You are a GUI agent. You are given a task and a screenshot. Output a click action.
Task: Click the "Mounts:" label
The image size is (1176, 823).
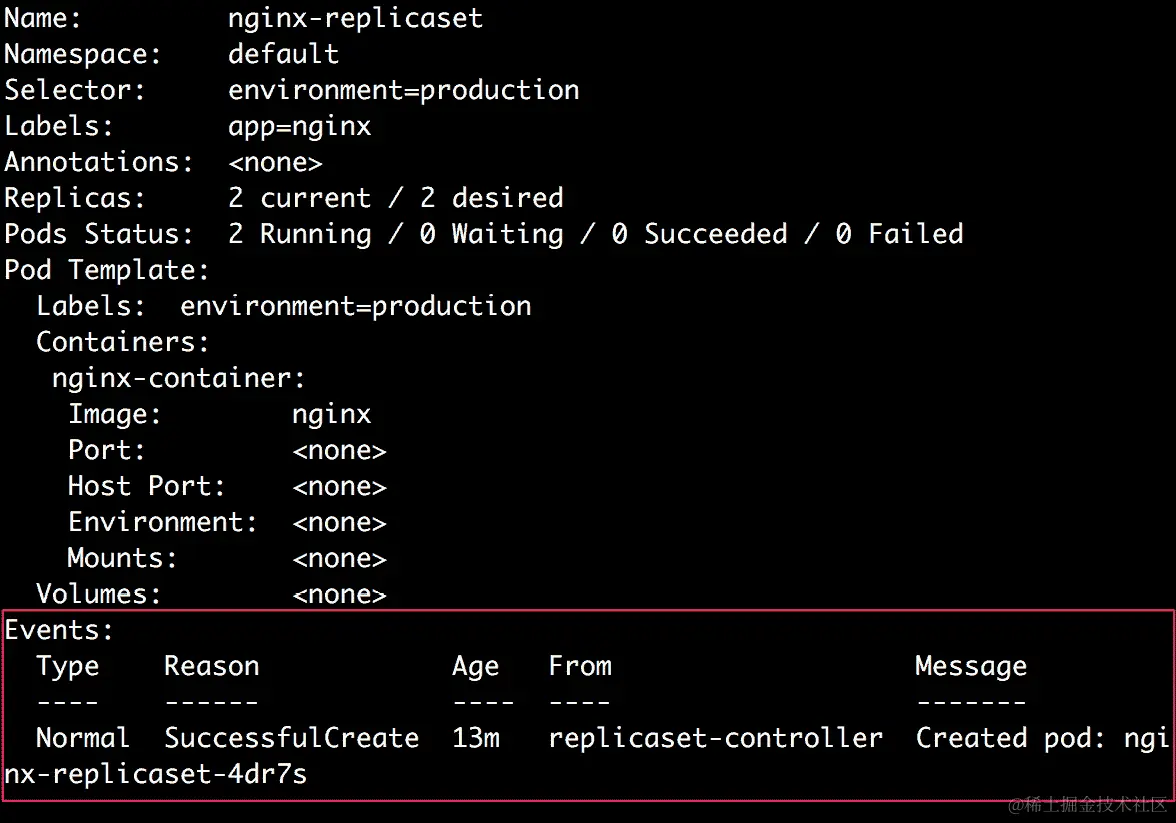[x=122, y=558]
